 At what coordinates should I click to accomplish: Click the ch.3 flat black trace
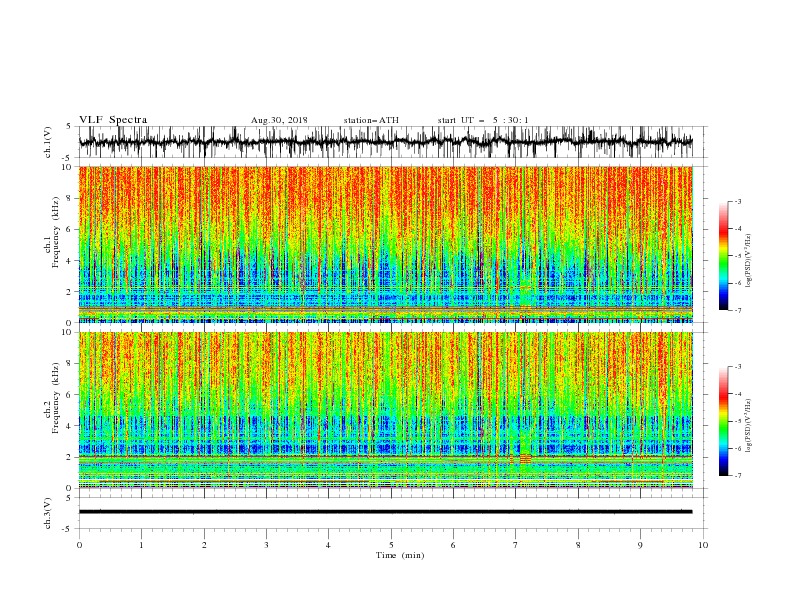386,512
